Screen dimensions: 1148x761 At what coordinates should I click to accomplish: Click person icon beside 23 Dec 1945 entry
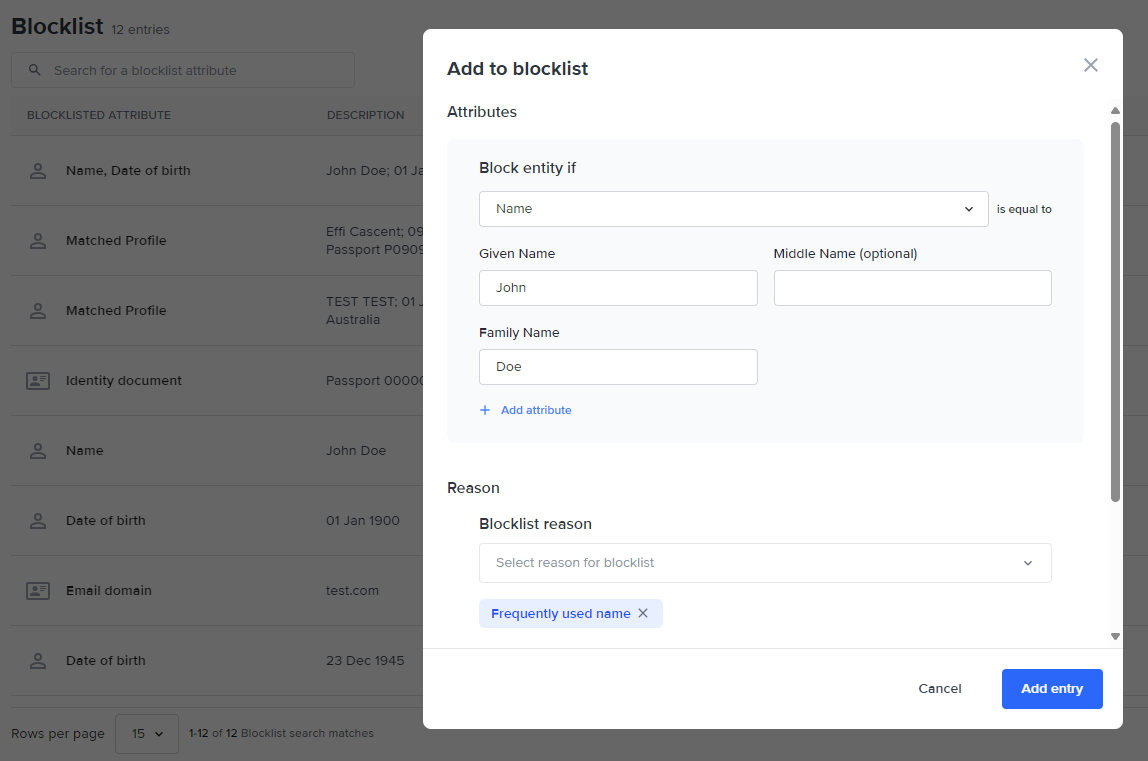click(38, 661)
